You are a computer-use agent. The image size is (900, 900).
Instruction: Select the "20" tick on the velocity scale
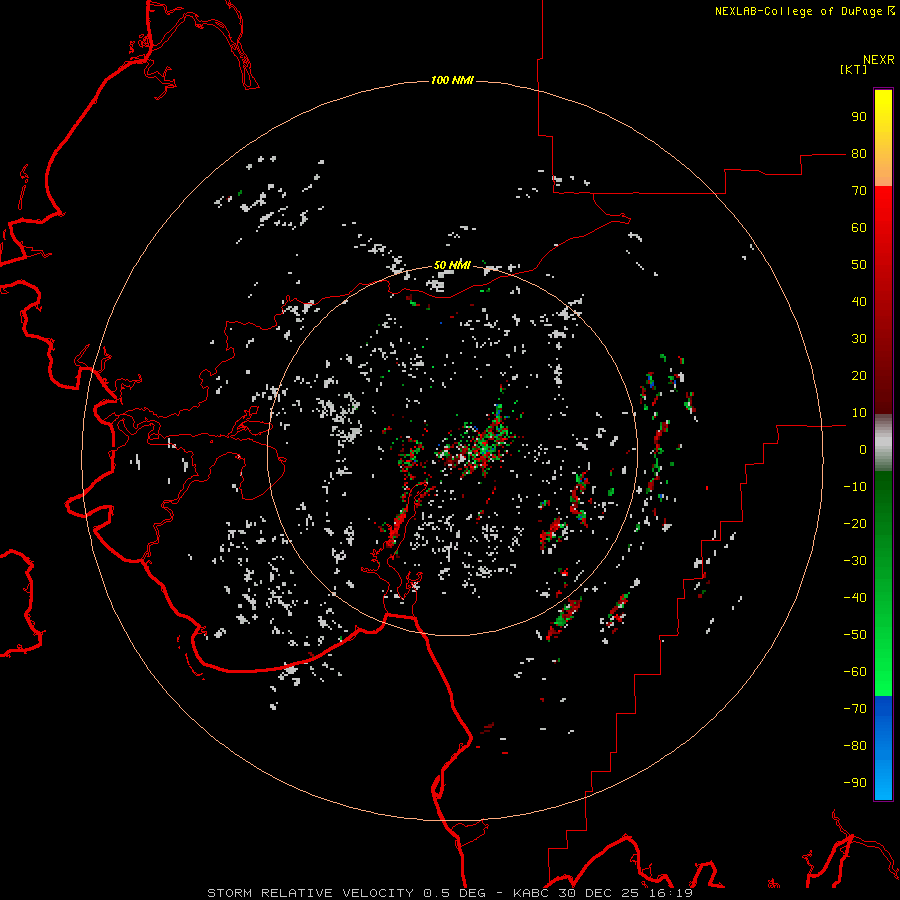coord(859,376)
